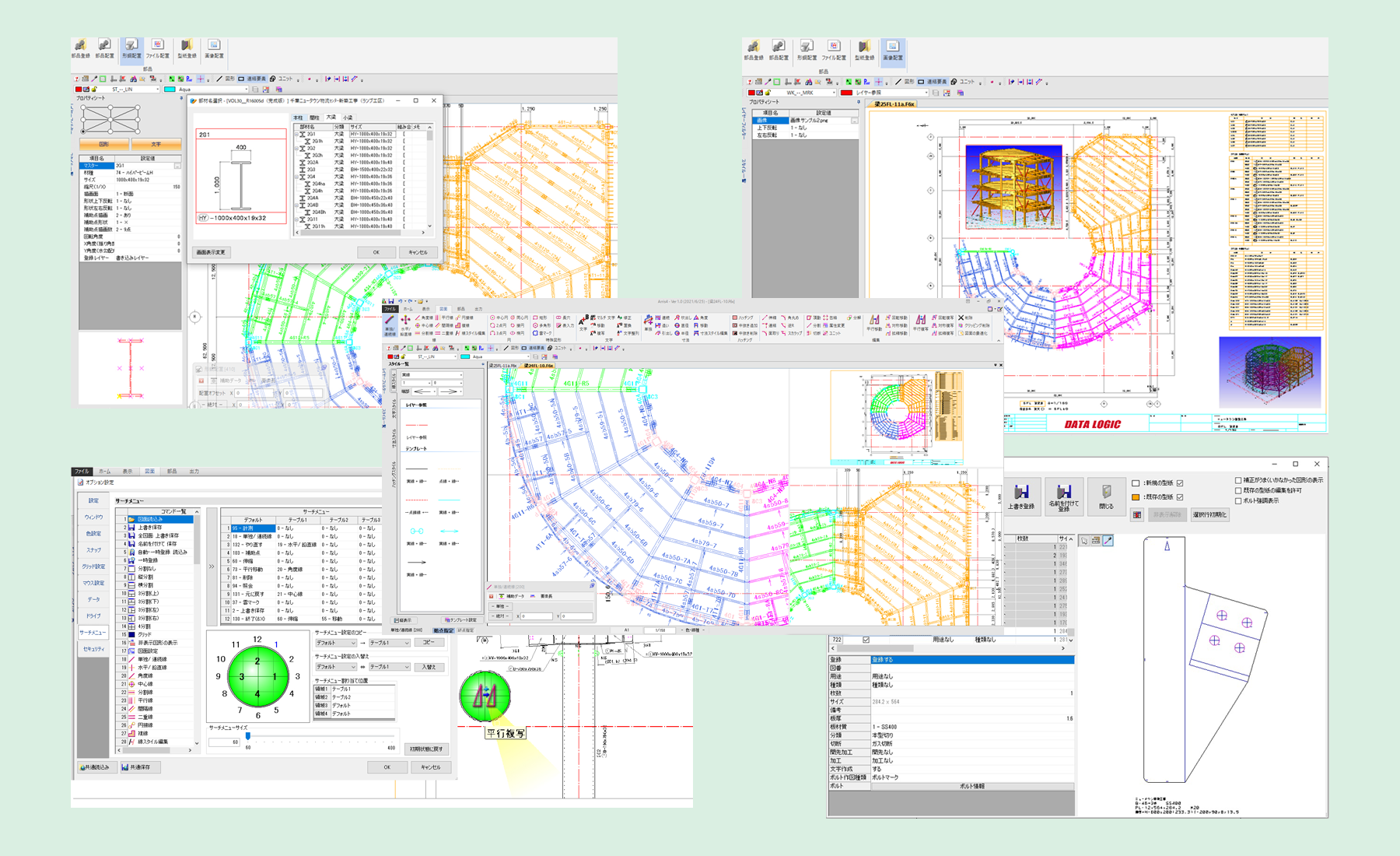Click the 画面表示変更 button in member dialog
Image resolution: width=1400 pixels, height=856 pixels.
point(211,252)
